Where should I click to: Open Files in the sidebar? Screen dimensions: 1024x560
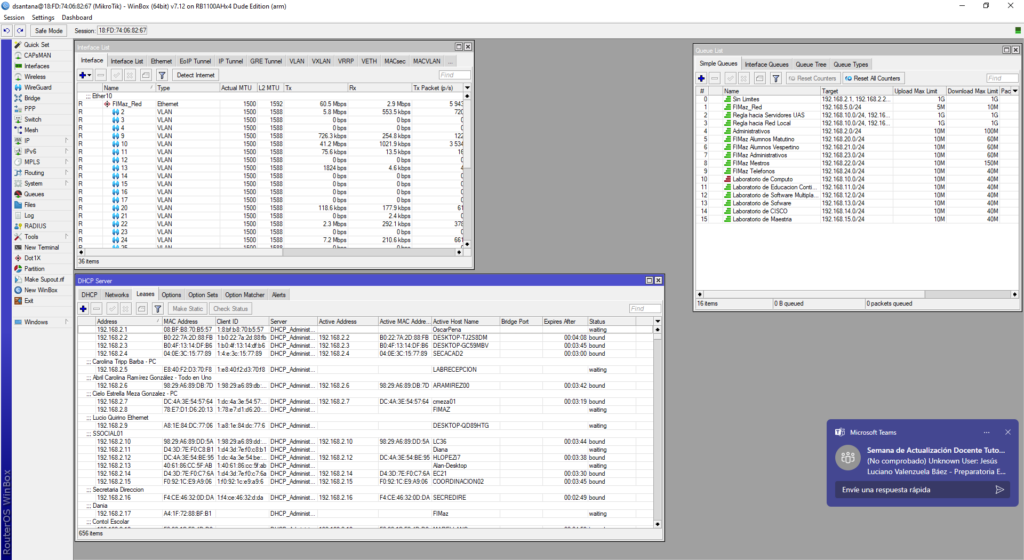pyautogui.click(x=30, y=204)
